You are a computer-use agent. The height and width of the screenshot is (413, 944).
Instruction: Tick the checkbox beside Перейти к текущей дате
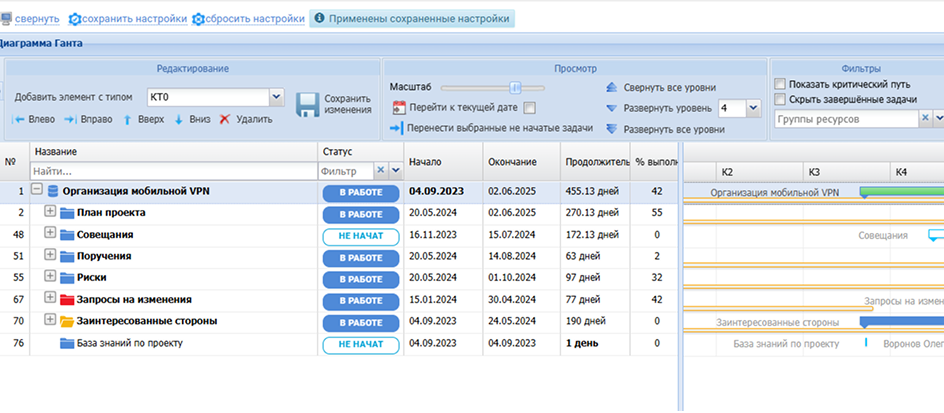pyautogui.click(x=530, y=108)
